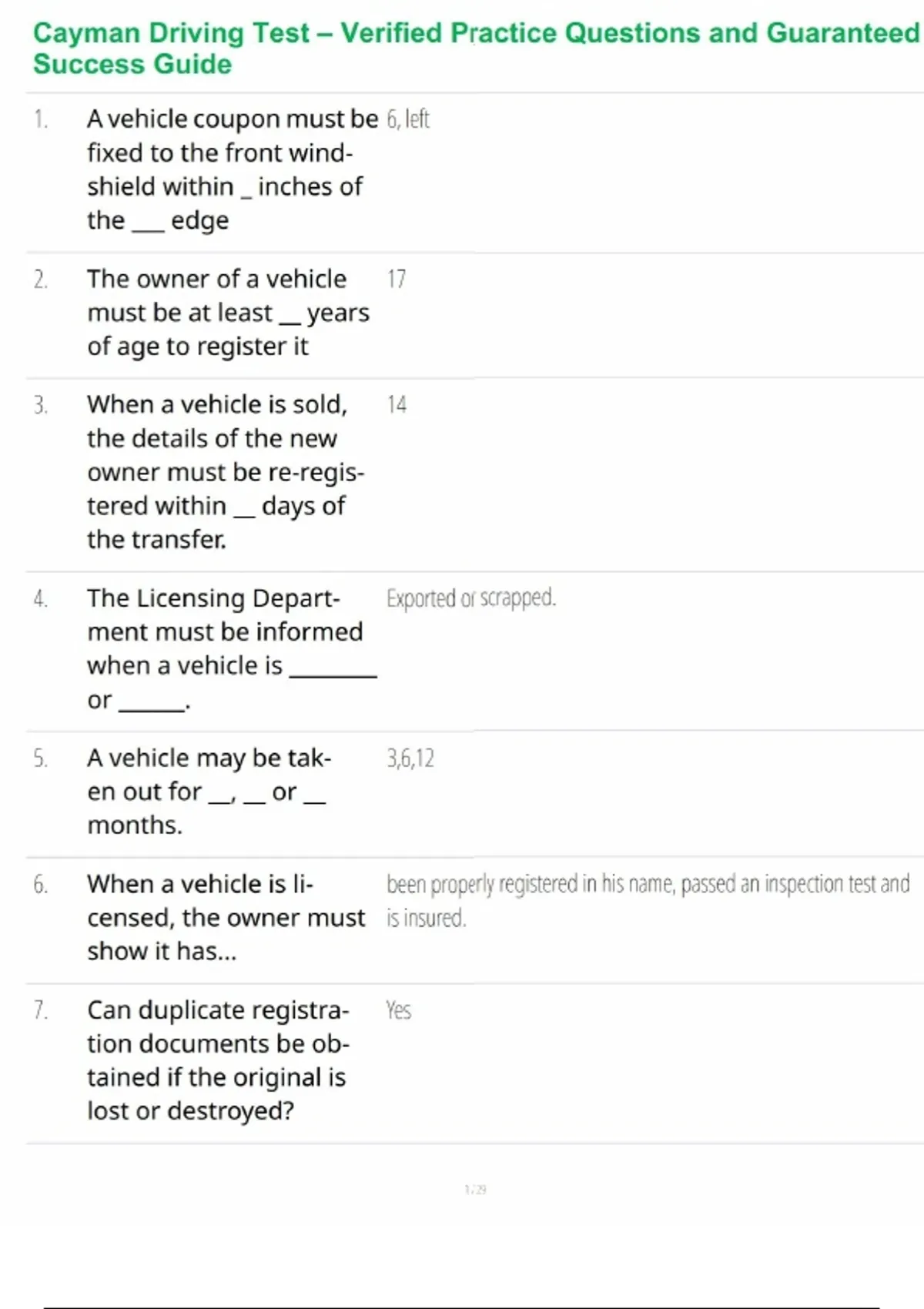Select the vehicle sold re-registration question

pyautogui.click(x=225, y=471)
